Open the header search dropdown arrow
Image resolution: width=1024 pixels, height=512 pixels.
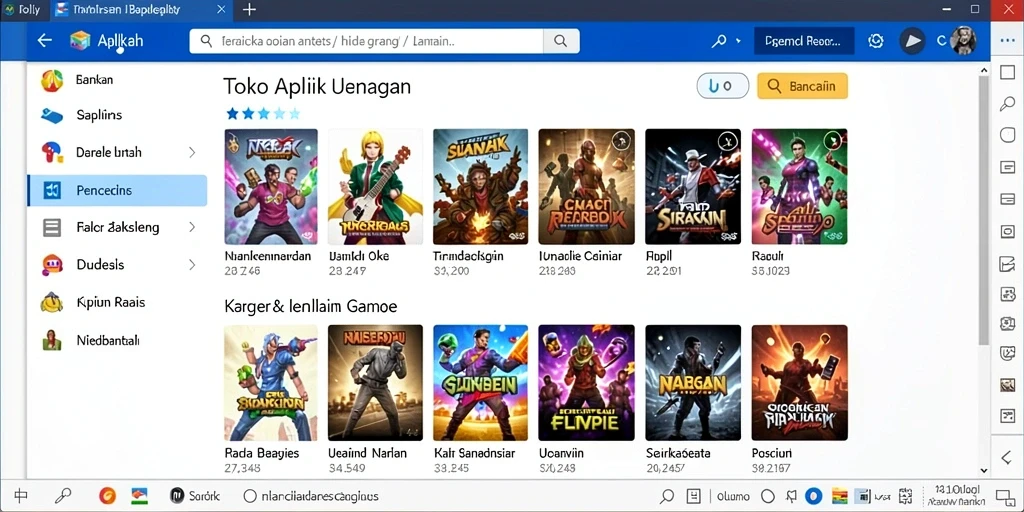point(739,41)
